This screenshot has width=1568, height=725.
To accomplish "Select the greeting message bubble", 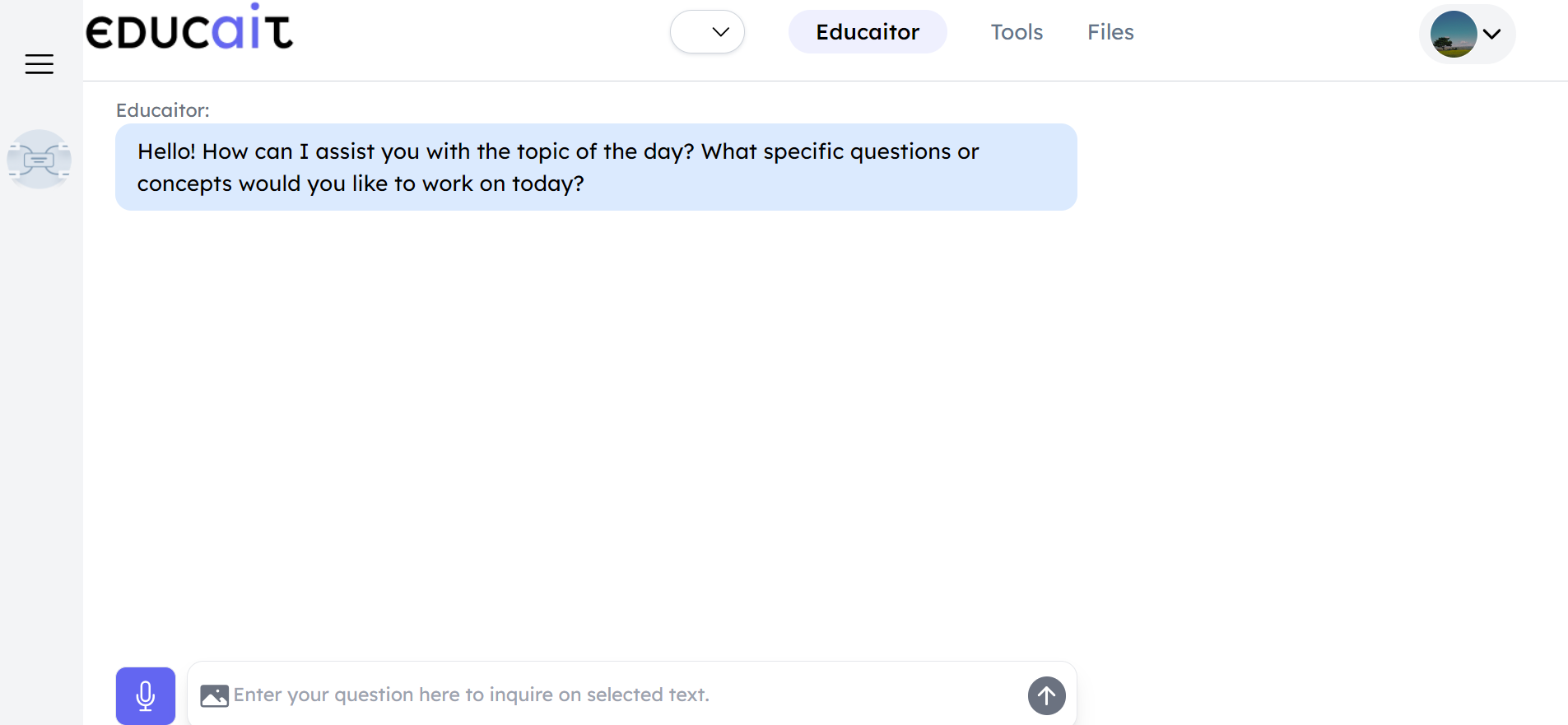I will (x=595, y=167).
